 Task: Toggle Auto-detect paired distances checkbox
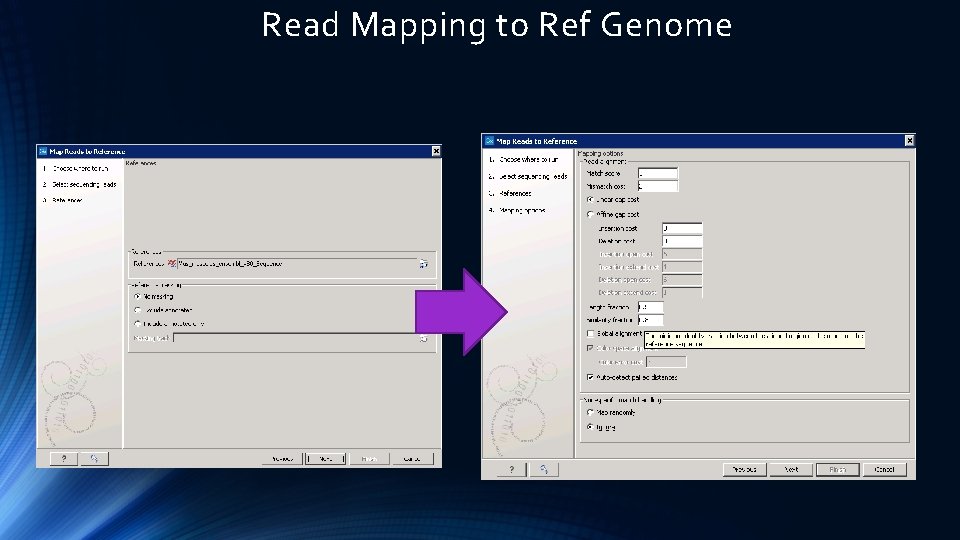pyautogui.click(x=590, y=377)
